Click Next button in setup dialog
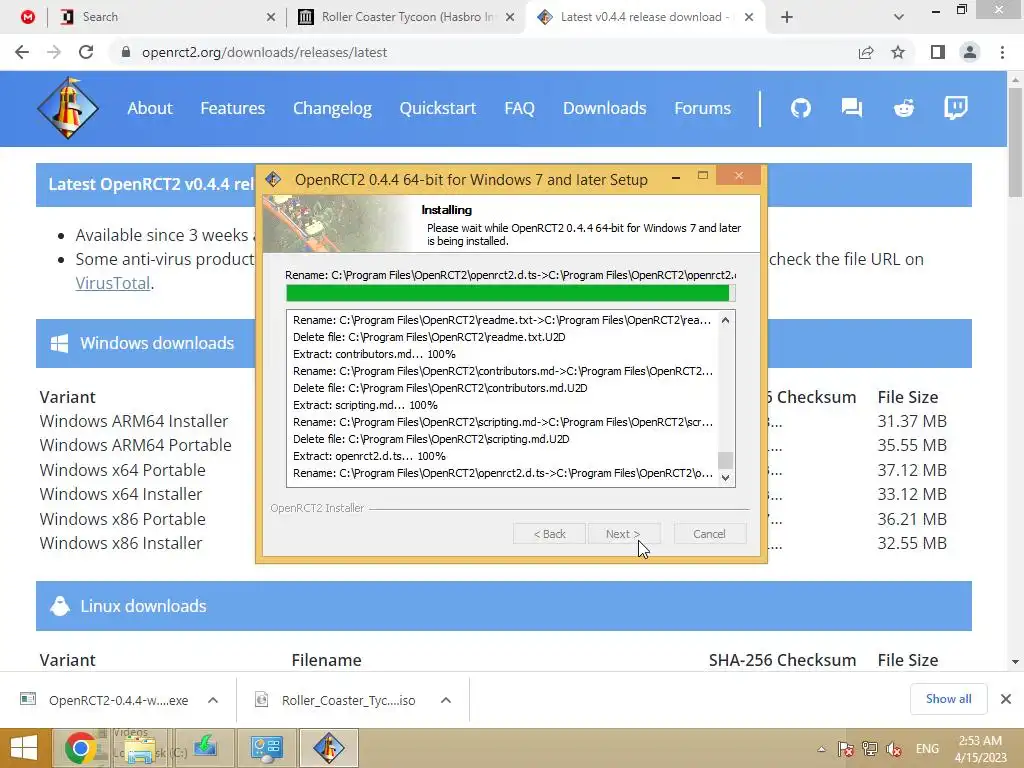 click(623, 534)
